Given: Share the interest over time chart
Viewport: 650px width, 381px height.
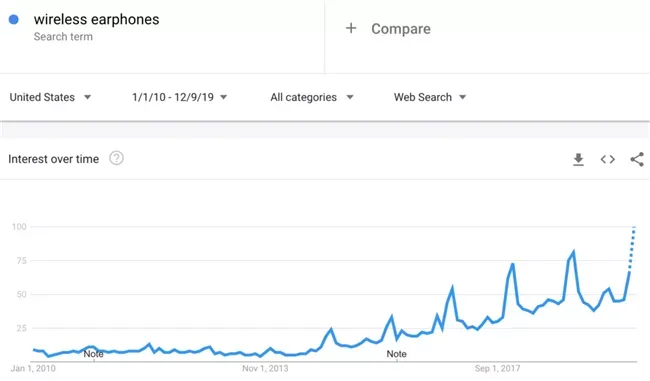Looking at the screenshot, I should (x=637, y=159).
